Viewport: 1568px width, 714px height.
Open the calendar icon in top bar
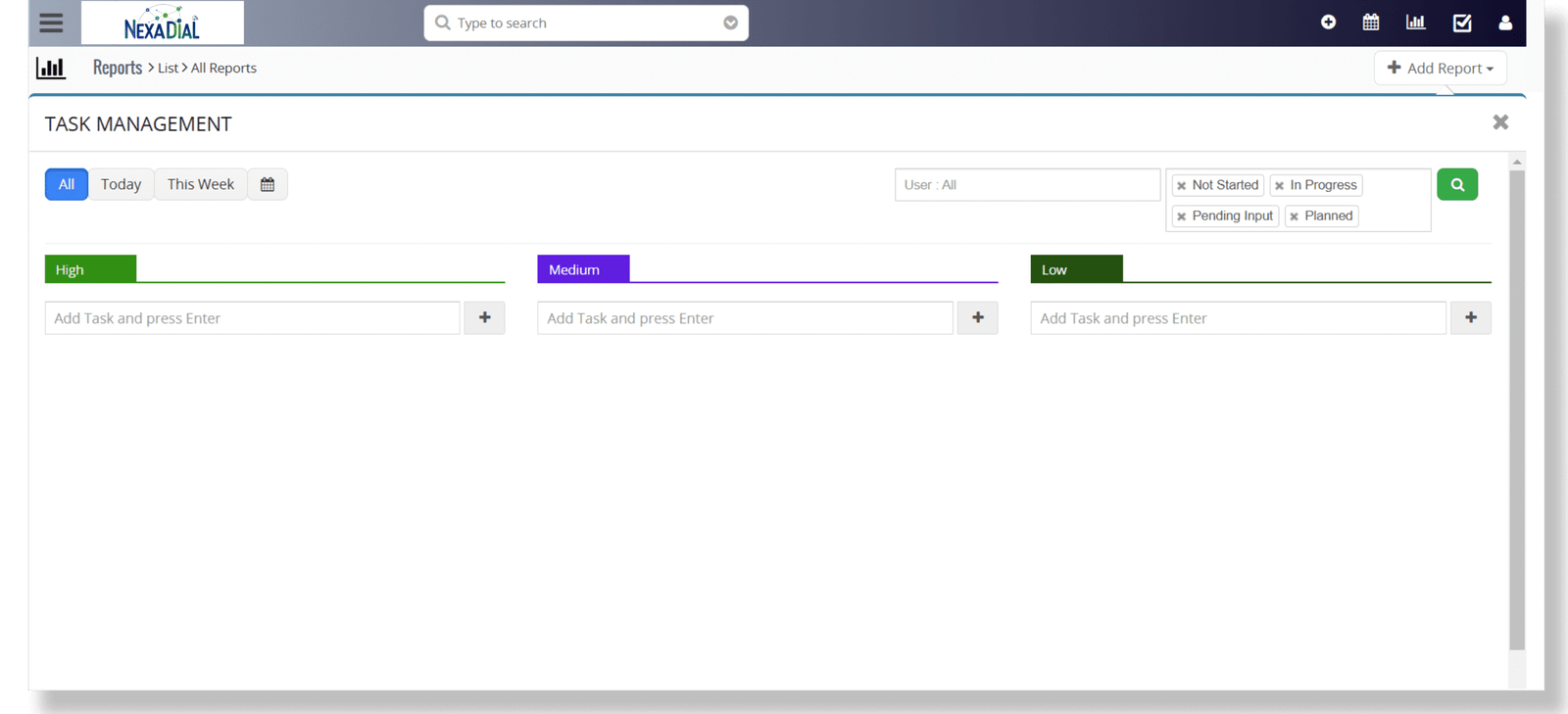click(1371, 23)
